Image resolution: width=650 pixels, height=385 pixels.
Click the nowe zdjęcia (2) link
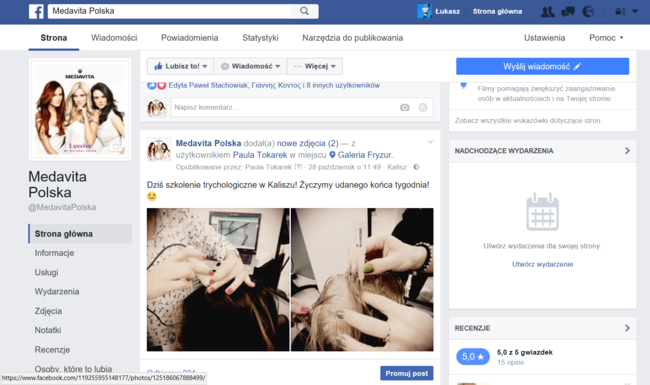(308, 143)
